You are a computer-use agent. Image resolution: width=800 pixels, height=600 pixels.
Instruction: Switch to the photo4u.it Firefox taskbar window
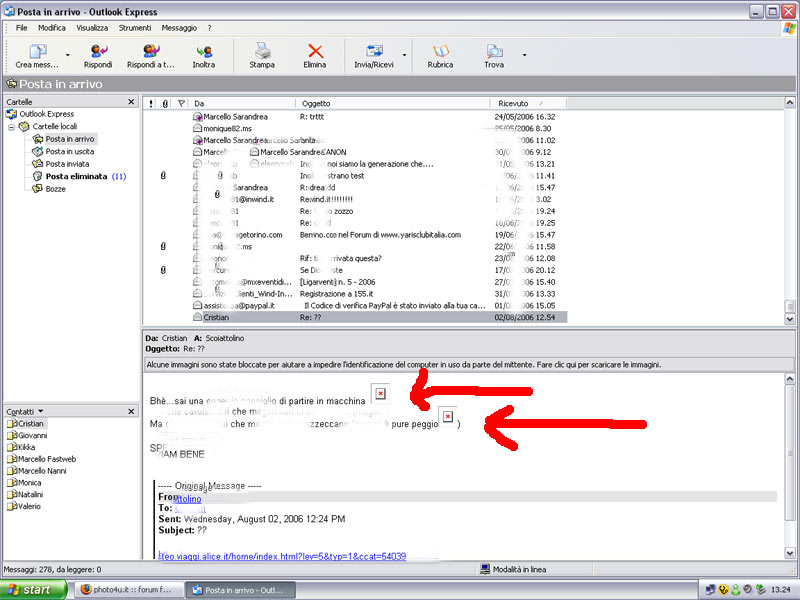(x=127, y=590)
